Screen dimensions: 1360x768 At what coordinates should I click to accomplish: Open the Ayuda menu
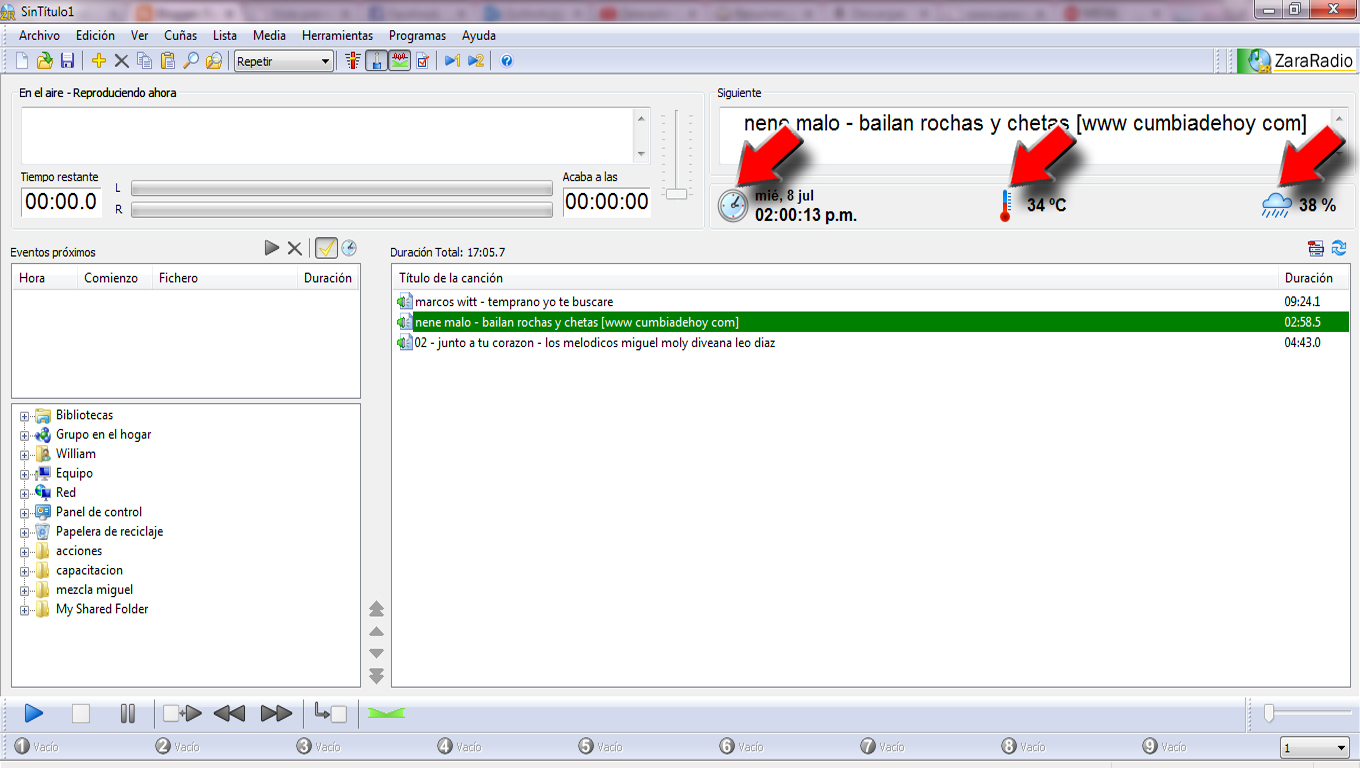pos(479,35)
